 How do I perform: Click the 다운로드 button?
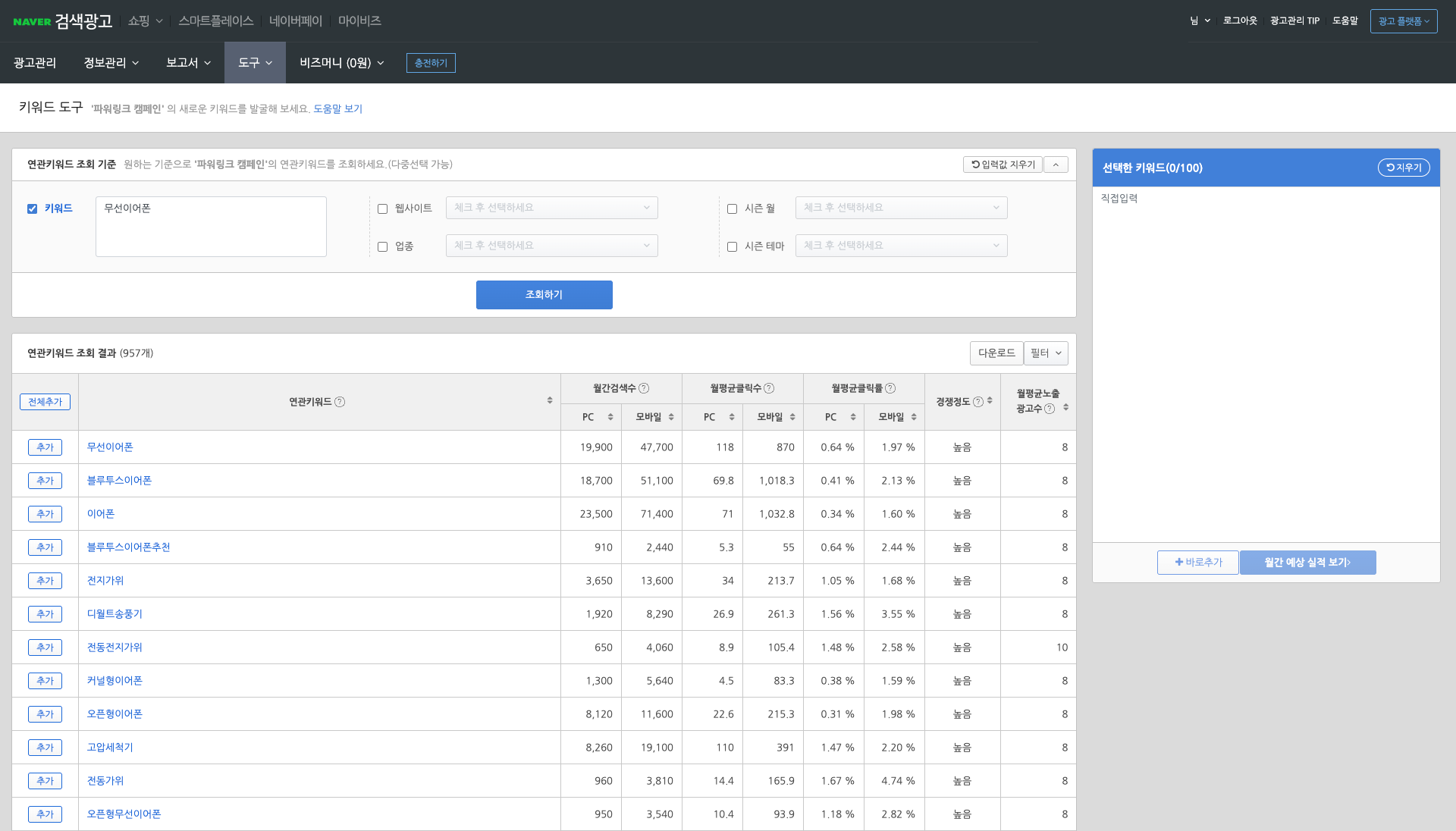point(996,353)
